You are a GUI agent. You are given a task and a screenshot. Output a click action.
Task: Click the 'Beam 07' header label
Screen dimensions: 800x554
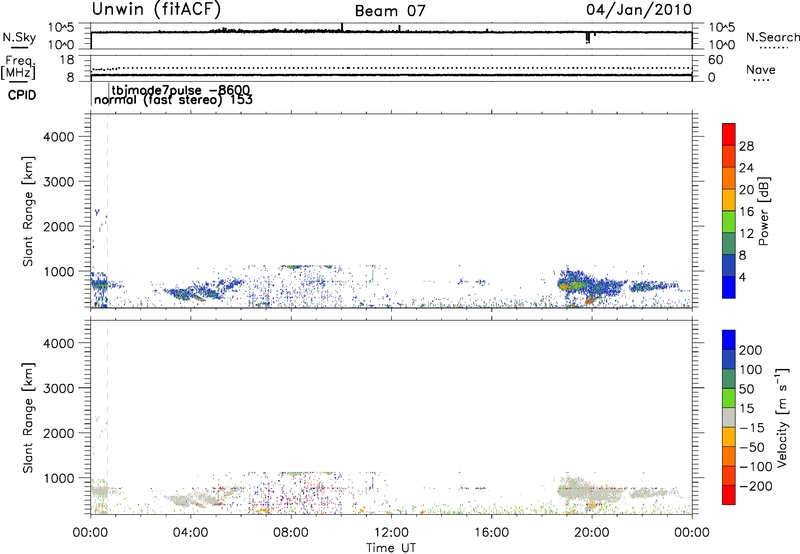[x=390, y=11]
